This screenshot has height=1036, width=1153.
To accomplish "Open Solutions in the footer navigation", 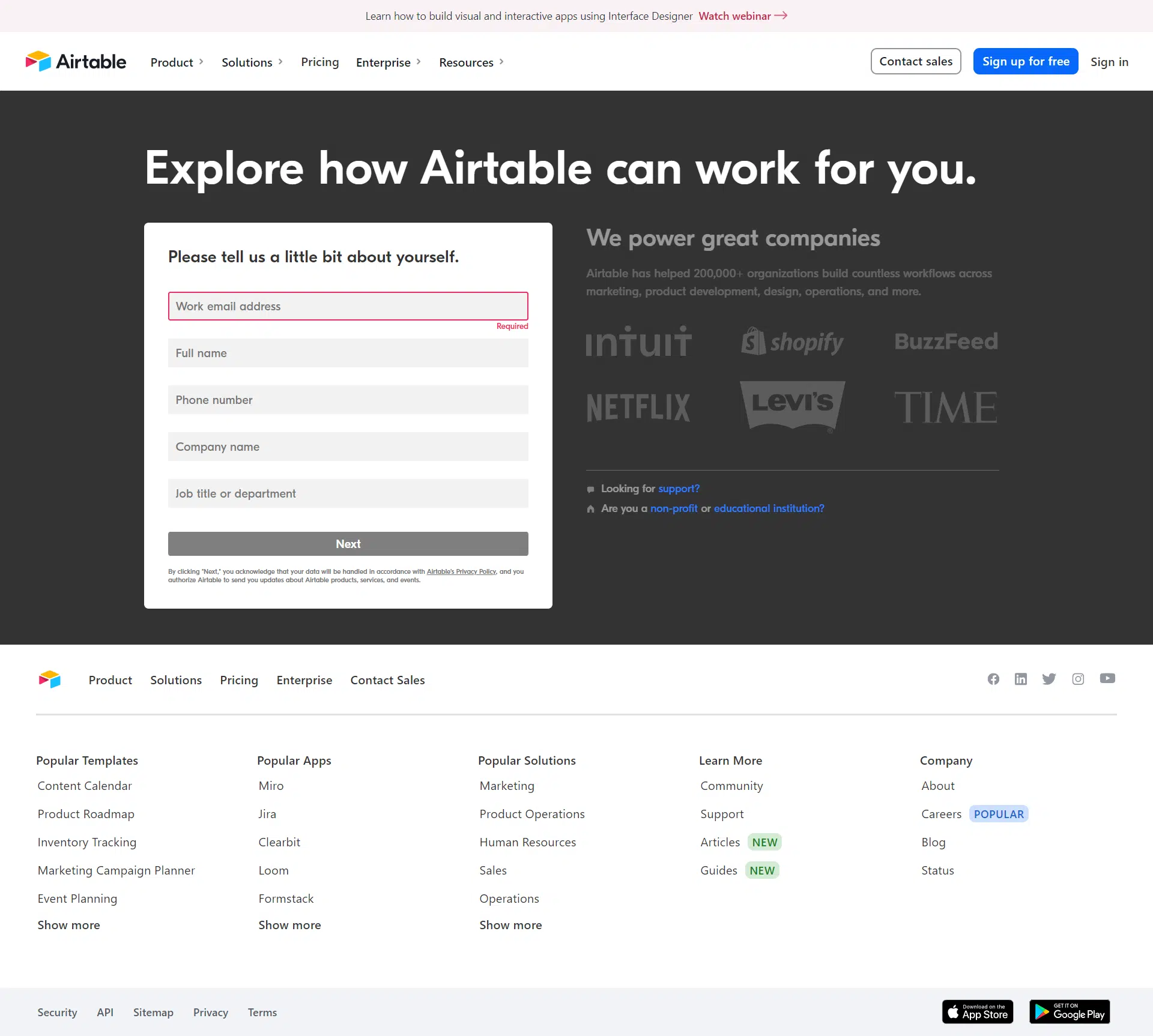I will [x=176, y=680].
